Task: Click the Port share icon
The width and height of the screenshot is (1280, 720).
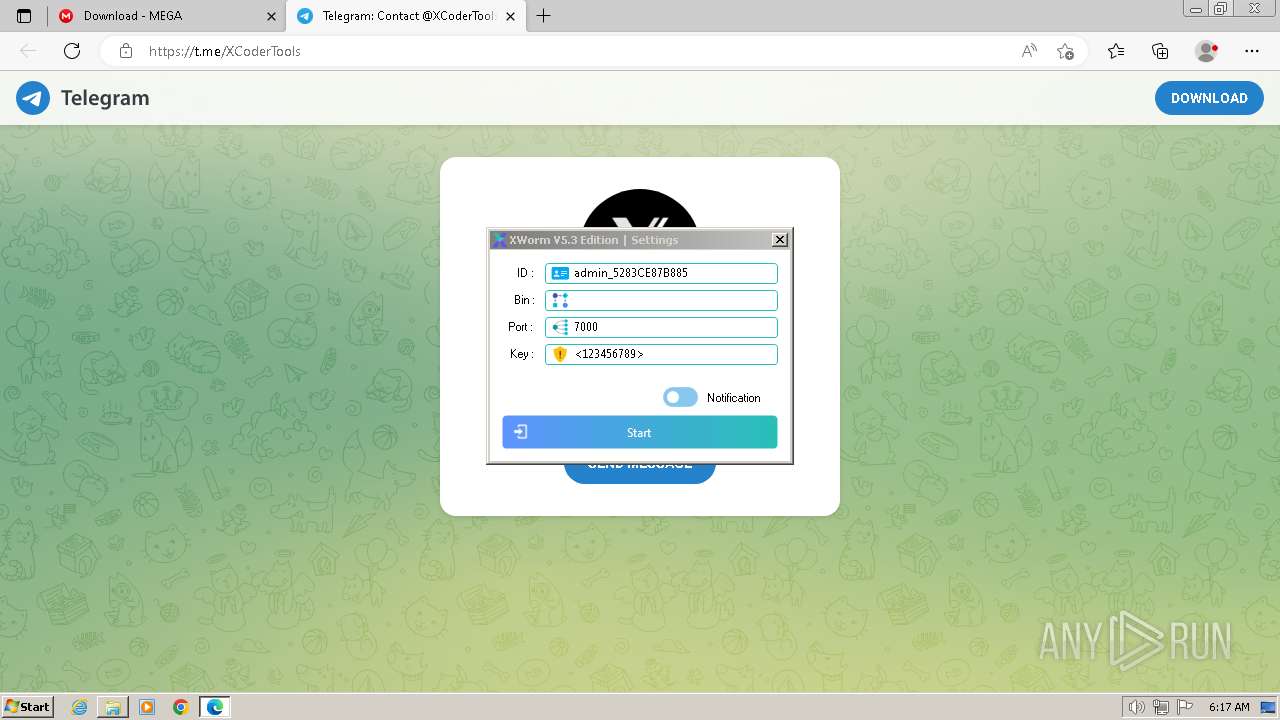Action: click(x=560, y=327)
